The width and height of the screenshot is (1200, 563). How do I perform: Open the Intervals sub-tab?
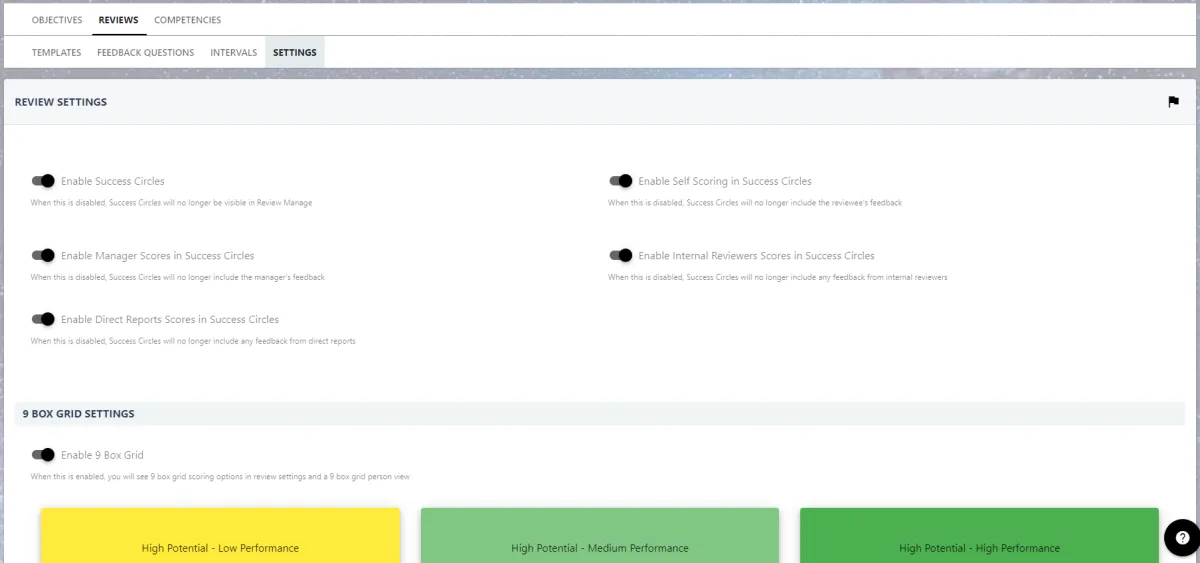[x=234, y=52]
